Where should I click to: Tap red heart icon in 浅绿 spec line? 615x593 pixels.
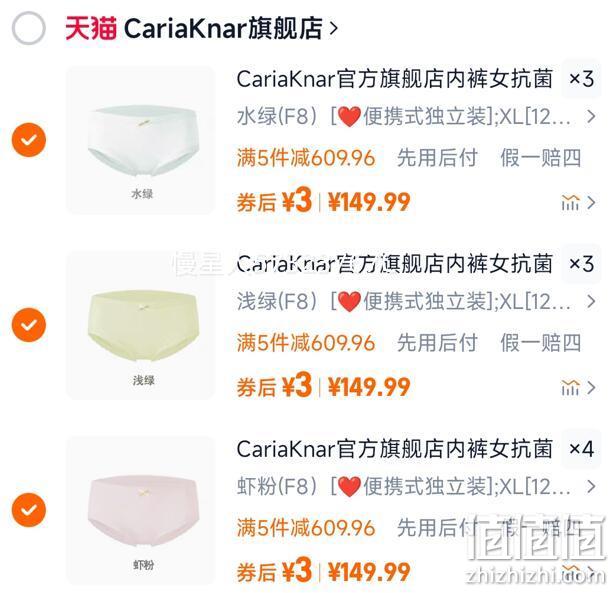349,302
